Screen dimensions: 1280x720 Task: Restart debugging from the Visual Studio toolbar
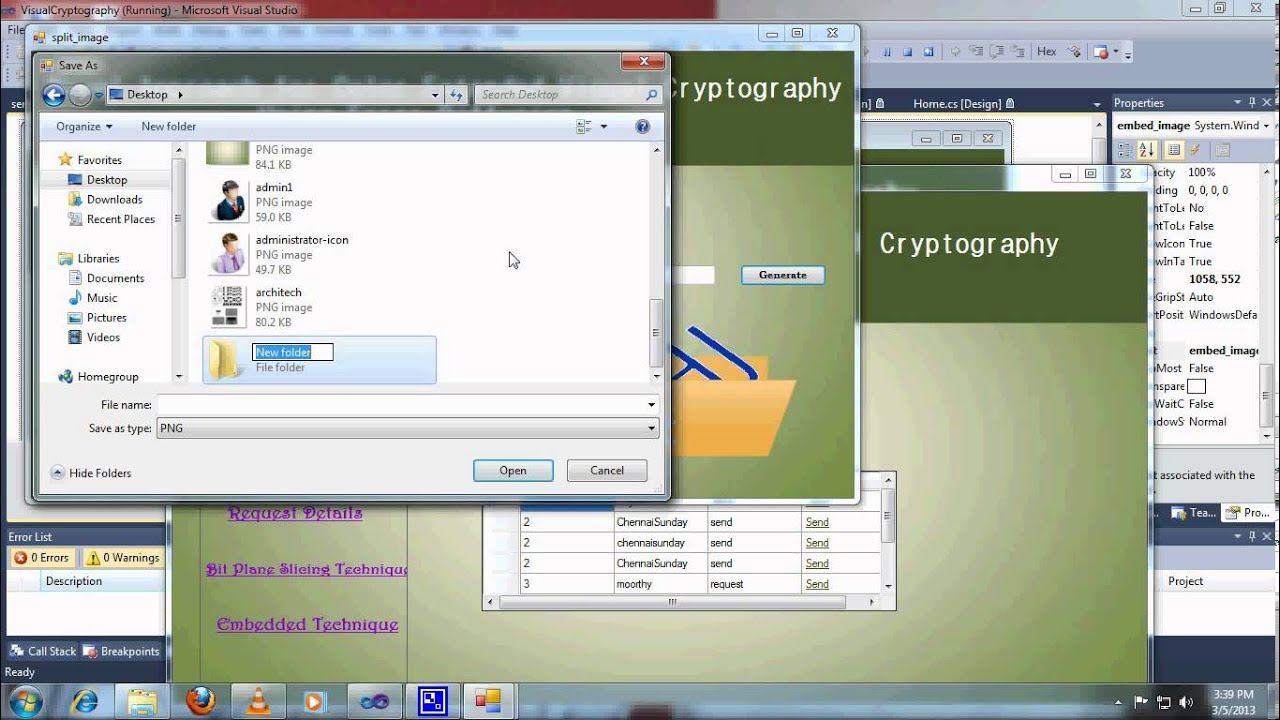tap(929, 52)
